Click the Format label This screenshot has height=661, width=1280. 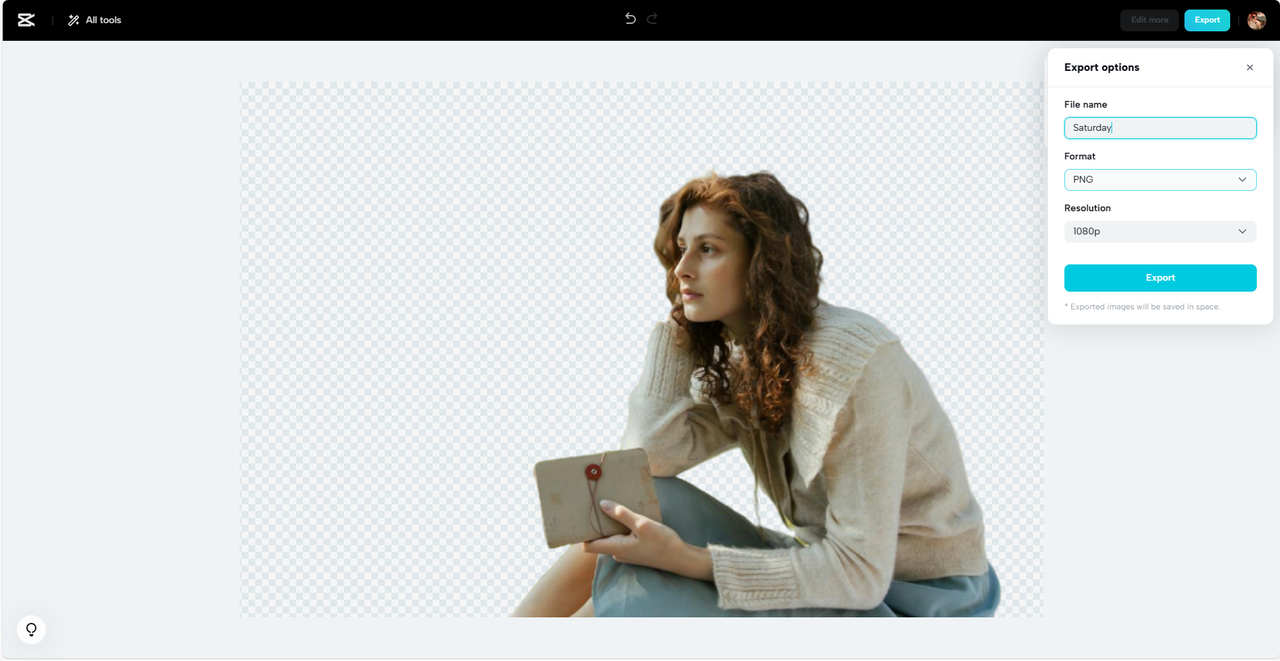pyautogui.click(x=1080, y=157)
